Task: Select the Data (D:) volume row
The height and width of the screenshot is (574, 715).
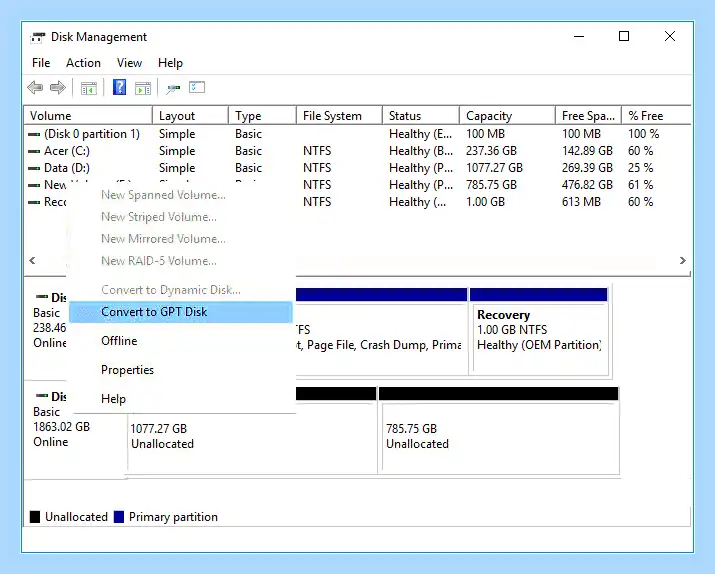Action: tap(357, 168)
